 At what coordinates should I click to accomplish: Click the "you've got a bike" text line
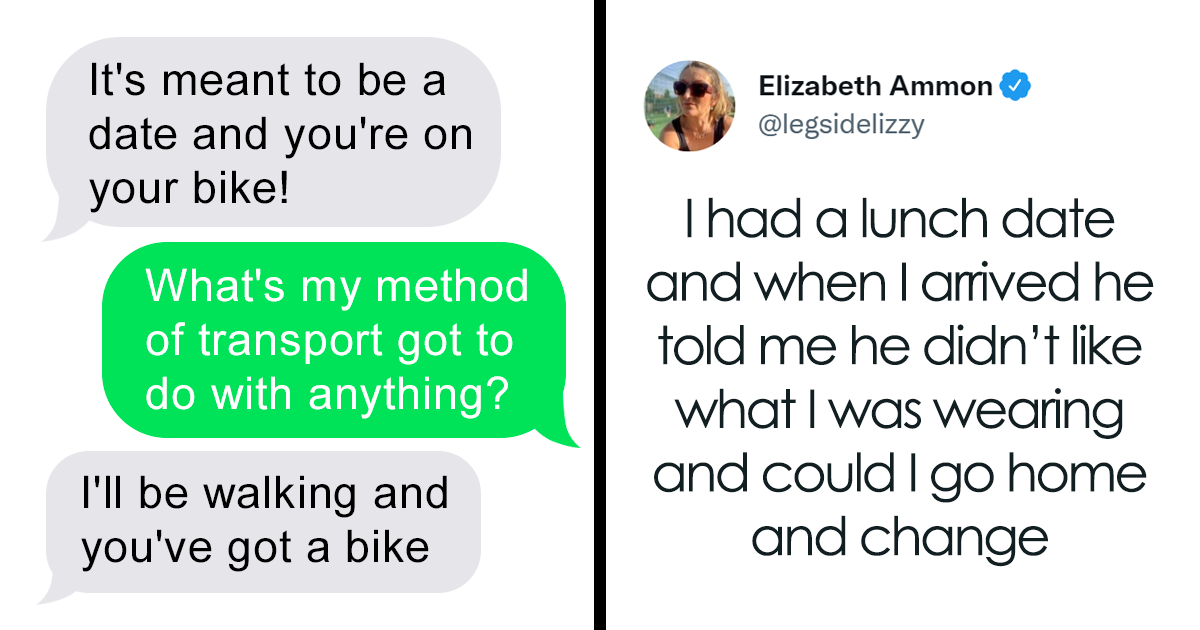(x=255, y=547)
